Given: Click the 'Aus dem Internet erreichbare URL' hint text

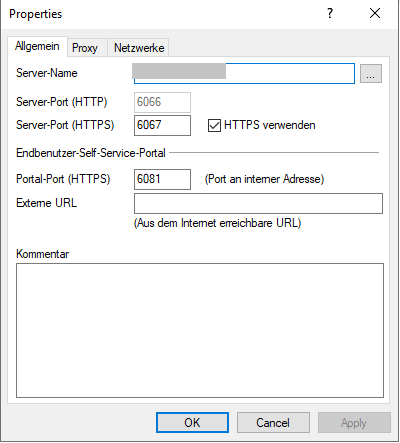Looking at the screenshot, I should tap(217, 223).
